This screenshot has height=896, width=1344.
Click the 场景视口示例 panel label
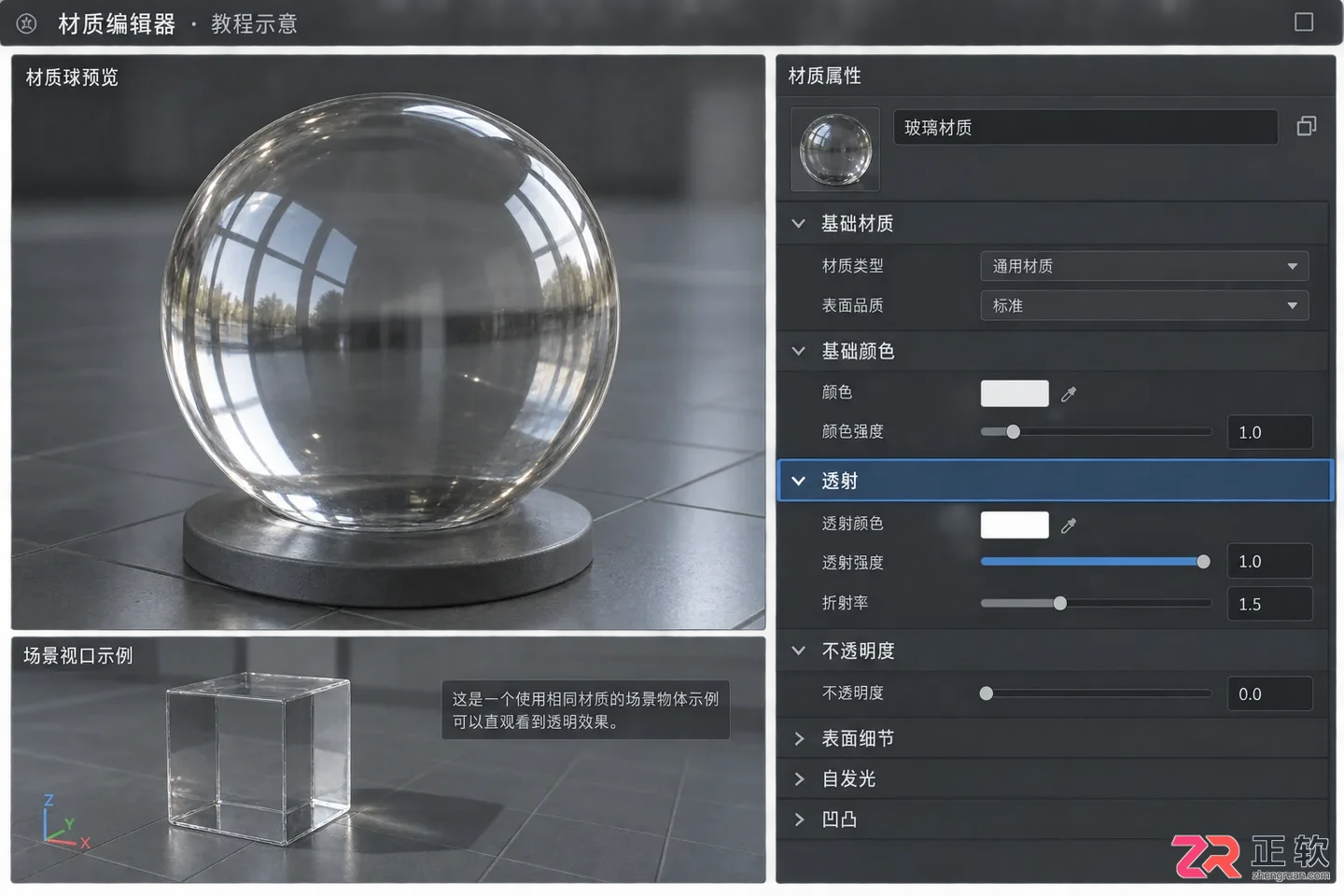tap(78, 656)
